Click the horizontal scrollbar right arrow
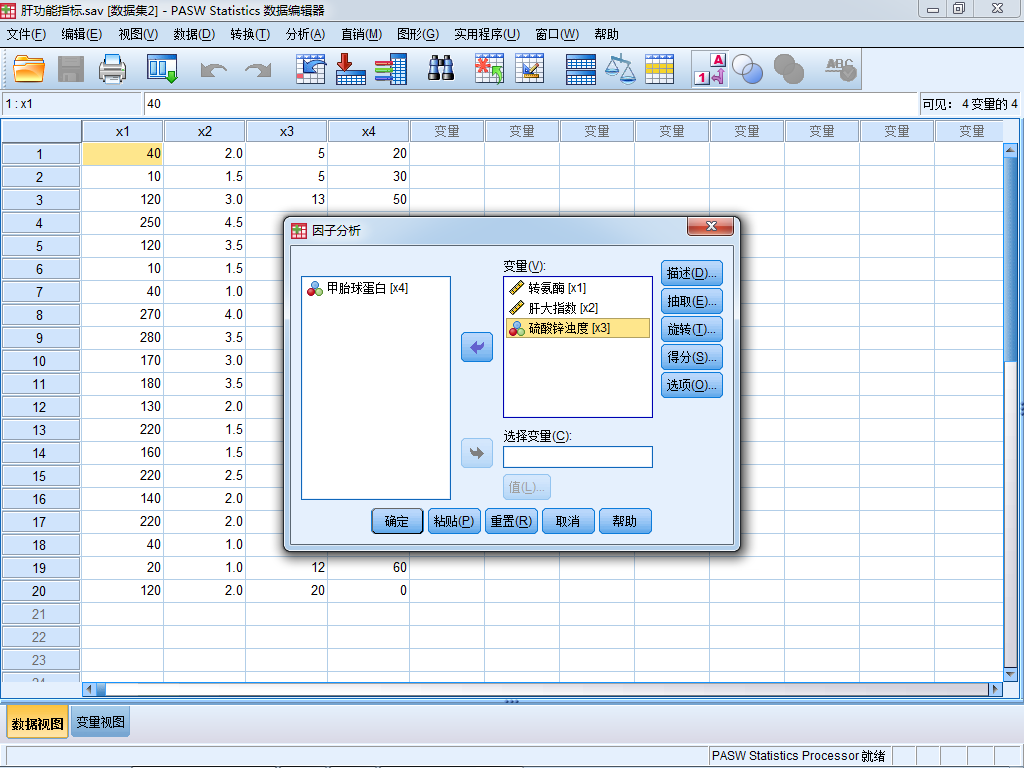This screenshot has width=1024, height=768. pyautogui.click(x=995, y=688)
